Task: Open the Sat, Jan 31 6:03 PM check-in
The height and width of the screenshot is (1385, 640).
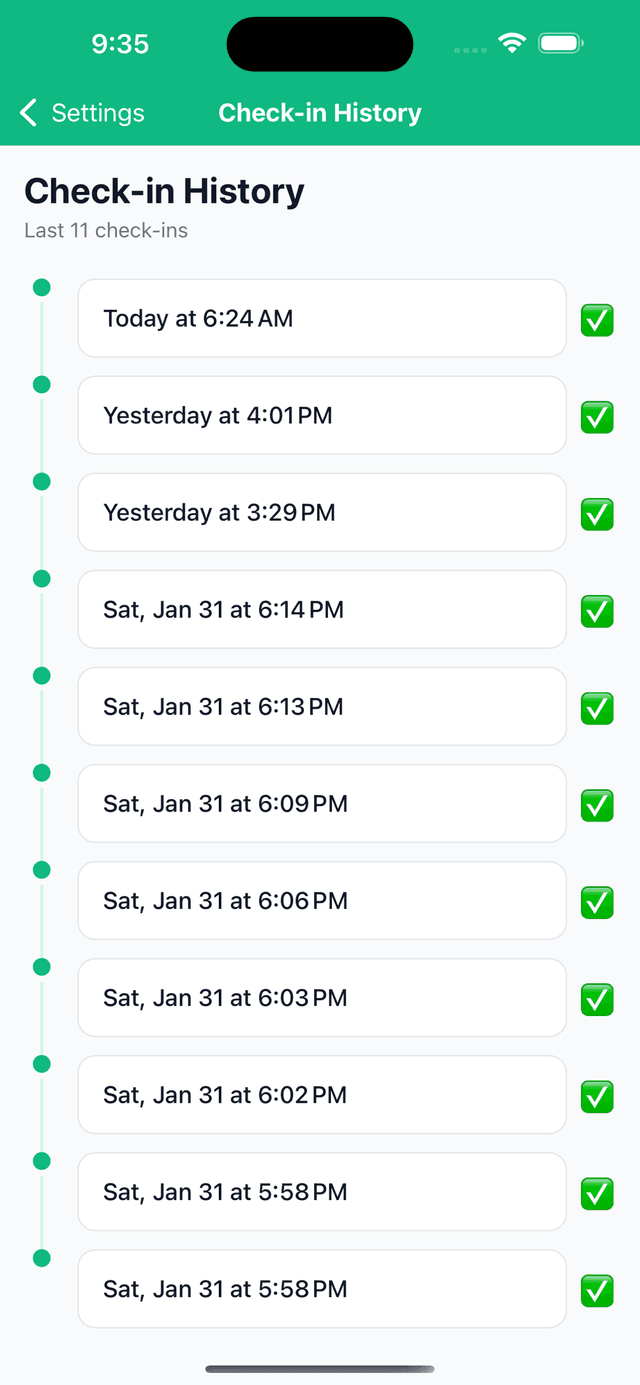Action: tap(322, 997)
